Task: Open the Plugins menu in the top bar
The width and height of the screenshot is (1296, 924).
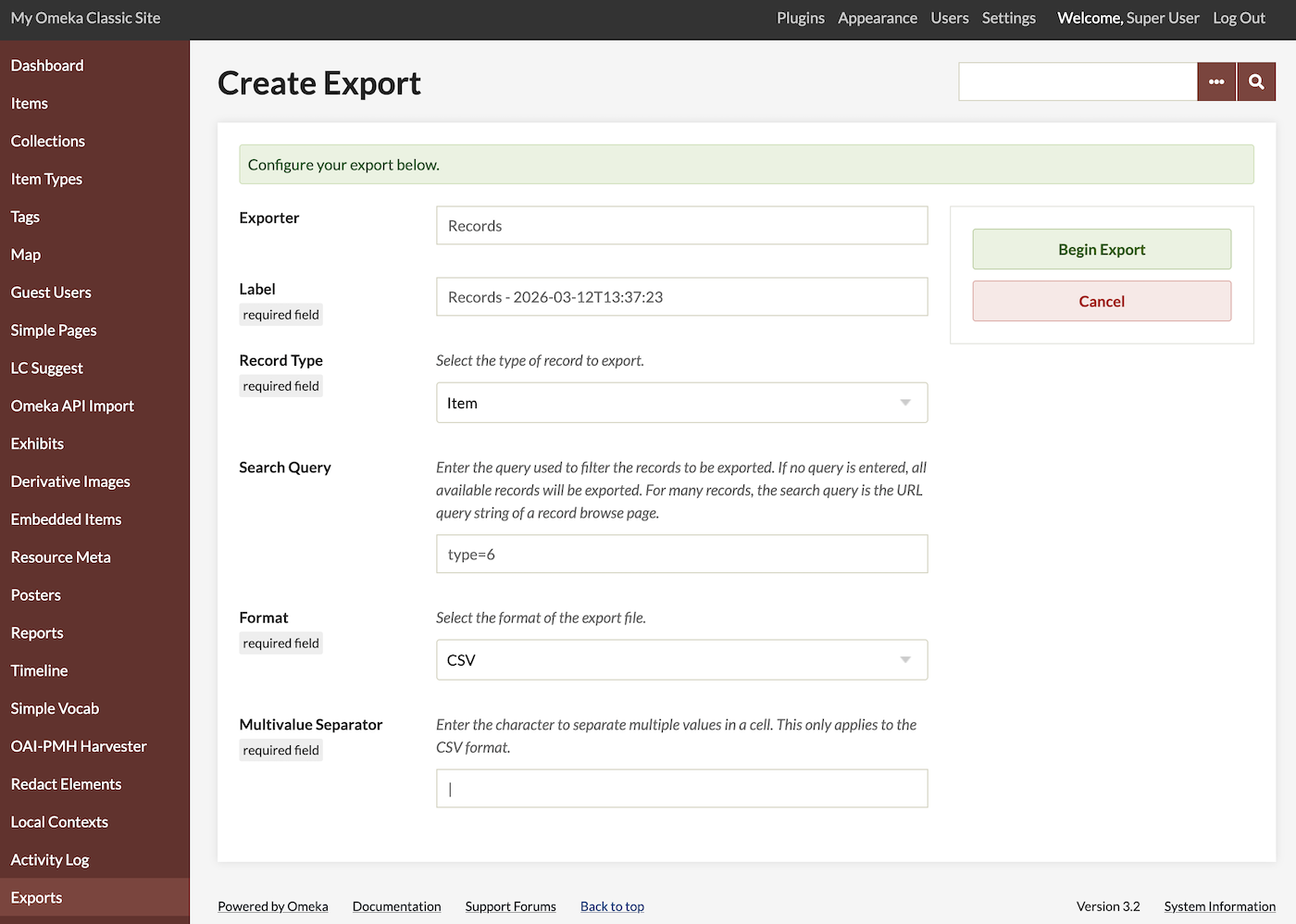Action: (800, 18)
